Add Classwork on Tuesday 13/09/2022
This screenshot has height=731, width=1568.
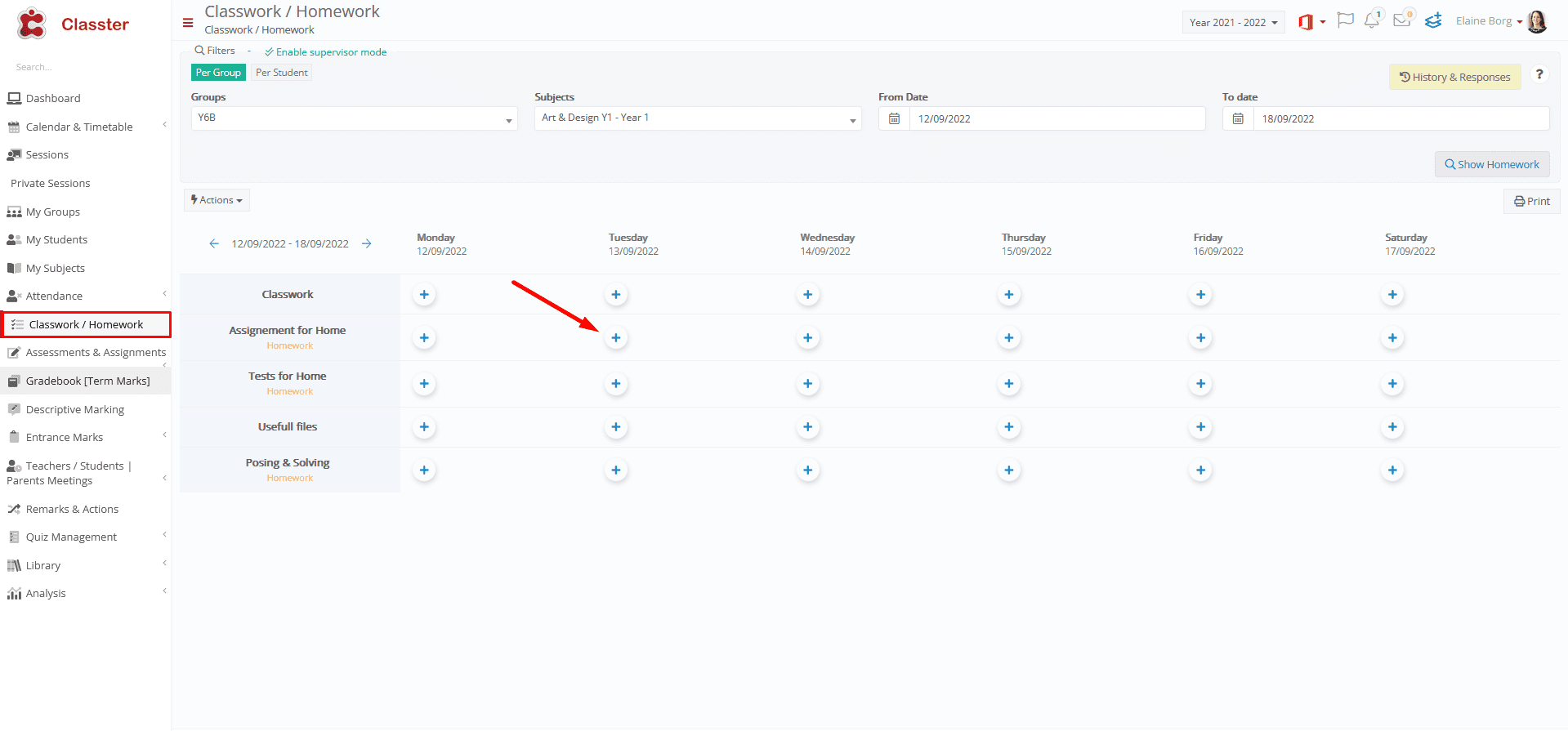tap(616, 295)
